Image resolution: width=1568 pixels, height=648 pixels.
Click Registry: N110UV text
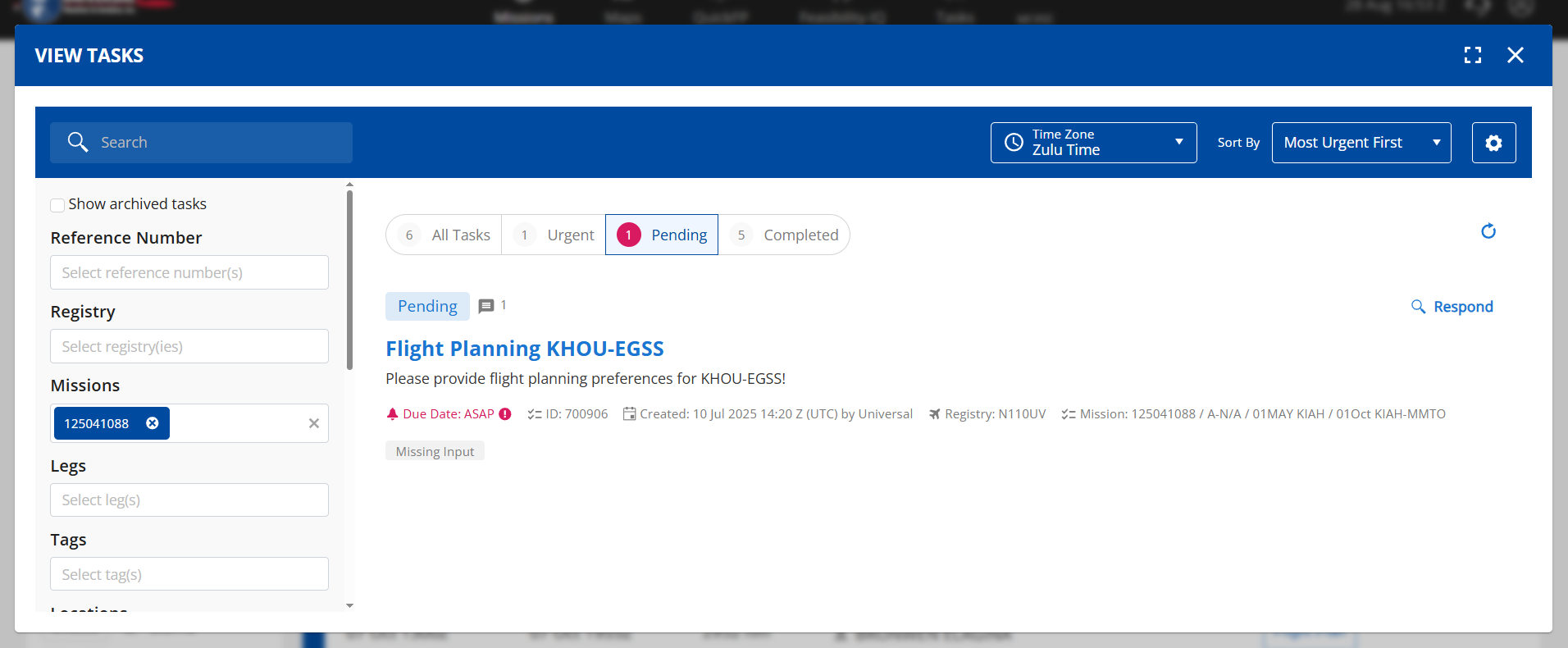click(x=996, y=414)
